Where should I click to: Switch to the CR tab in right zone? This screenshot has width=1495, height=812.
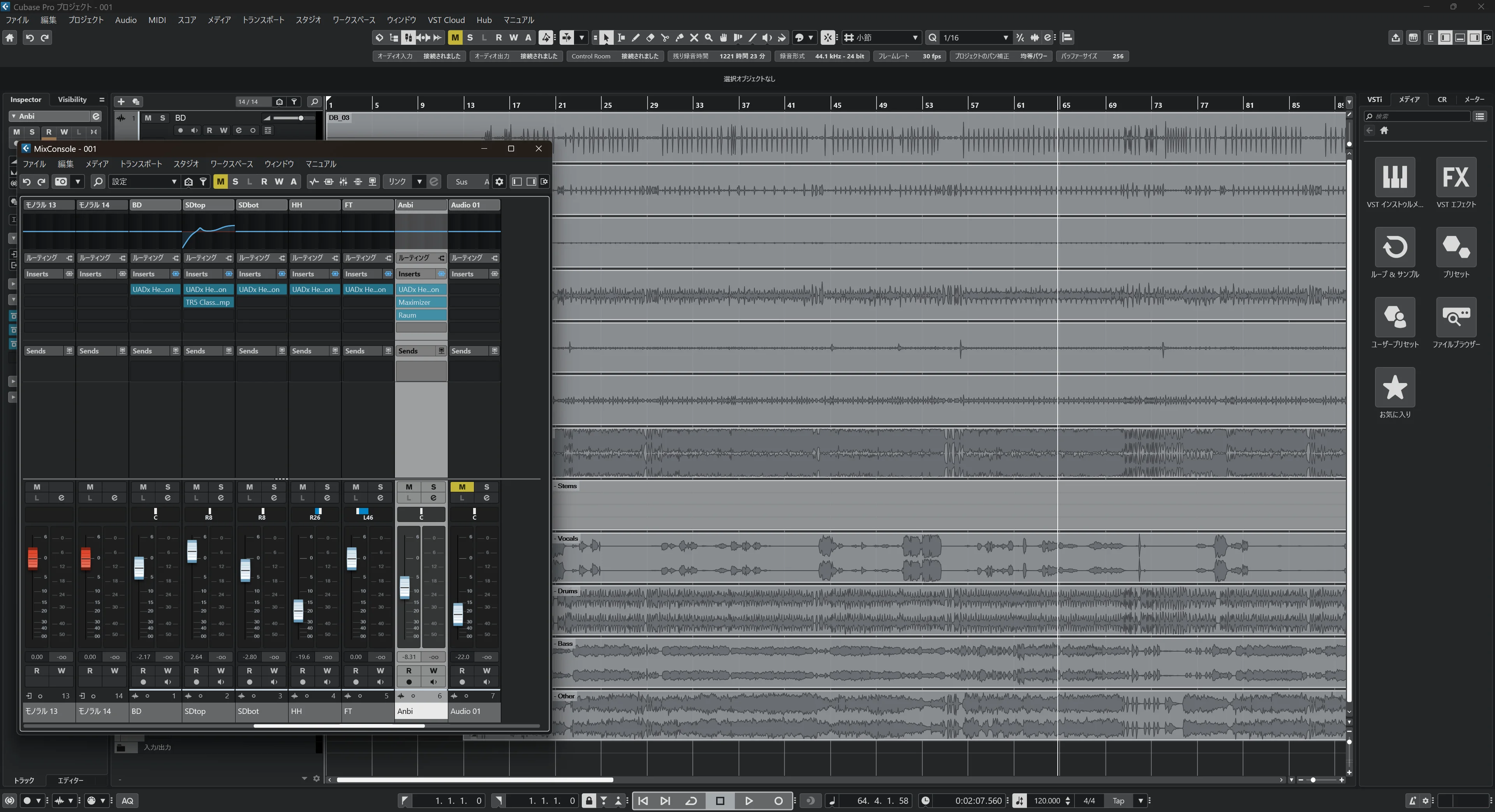(1442, 99)
